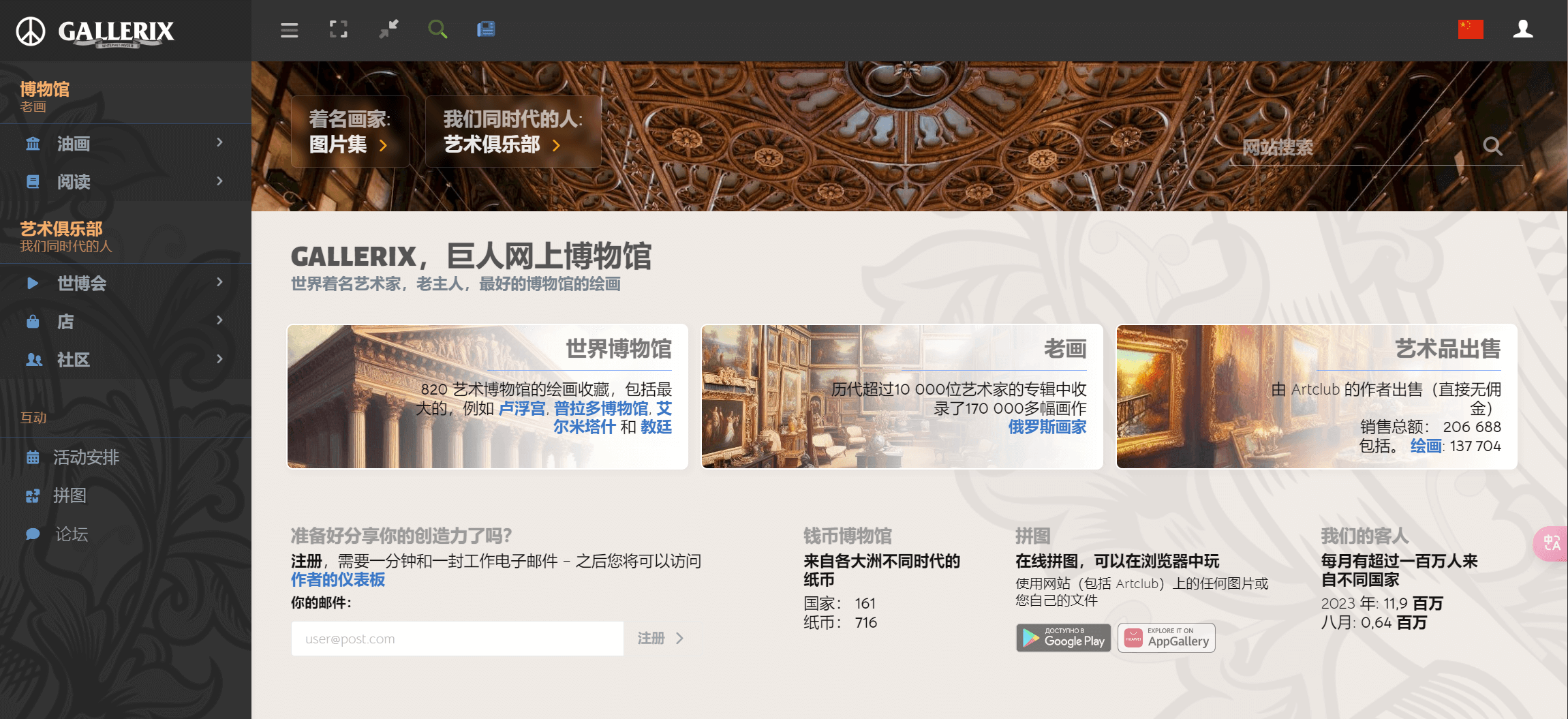This screenshot has width=1568, height=719.
Task: Select the calendar icon beside 活动安排
Action: pos(33,457)
